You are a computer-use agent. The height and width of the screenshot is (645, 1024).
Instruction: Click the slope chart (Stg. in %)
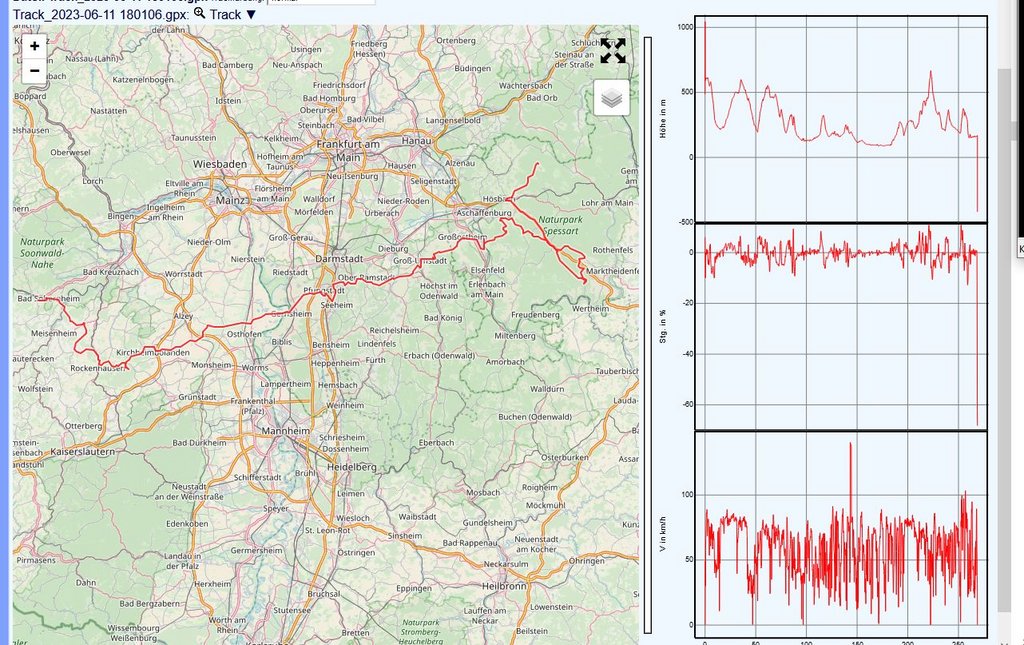click(841, 326)
